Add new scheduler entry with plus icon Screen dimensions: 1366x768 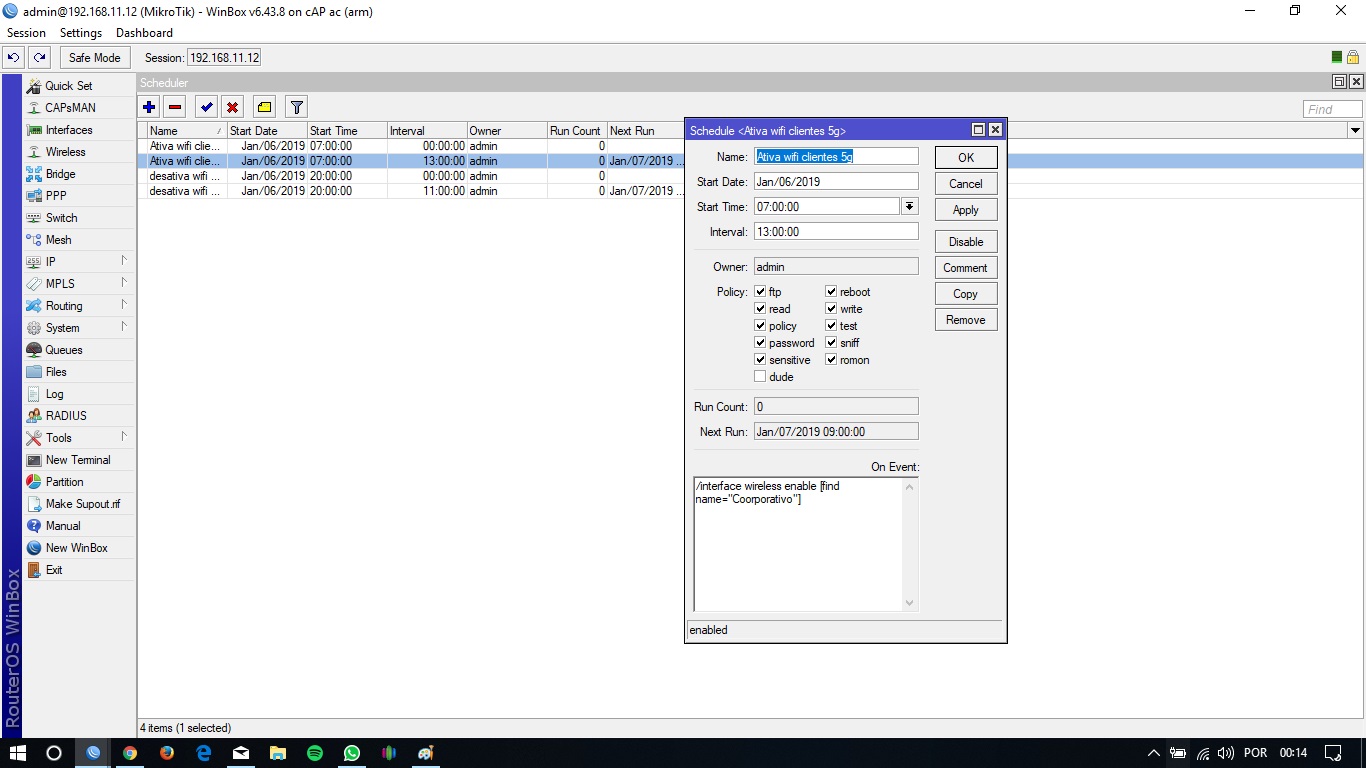[x=149, y=107]
